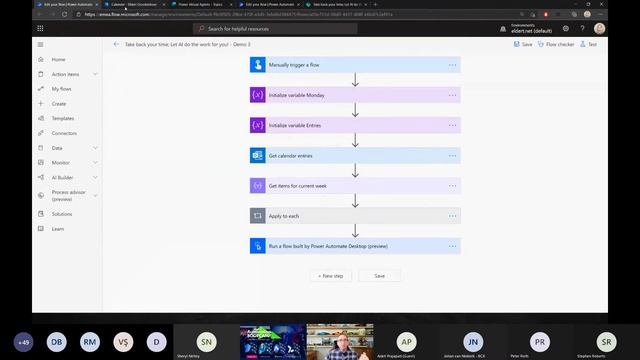The width and height of the screenshot is (640, 360).
Task: Click the Get items for current week icon
Action: click(258, 186)
